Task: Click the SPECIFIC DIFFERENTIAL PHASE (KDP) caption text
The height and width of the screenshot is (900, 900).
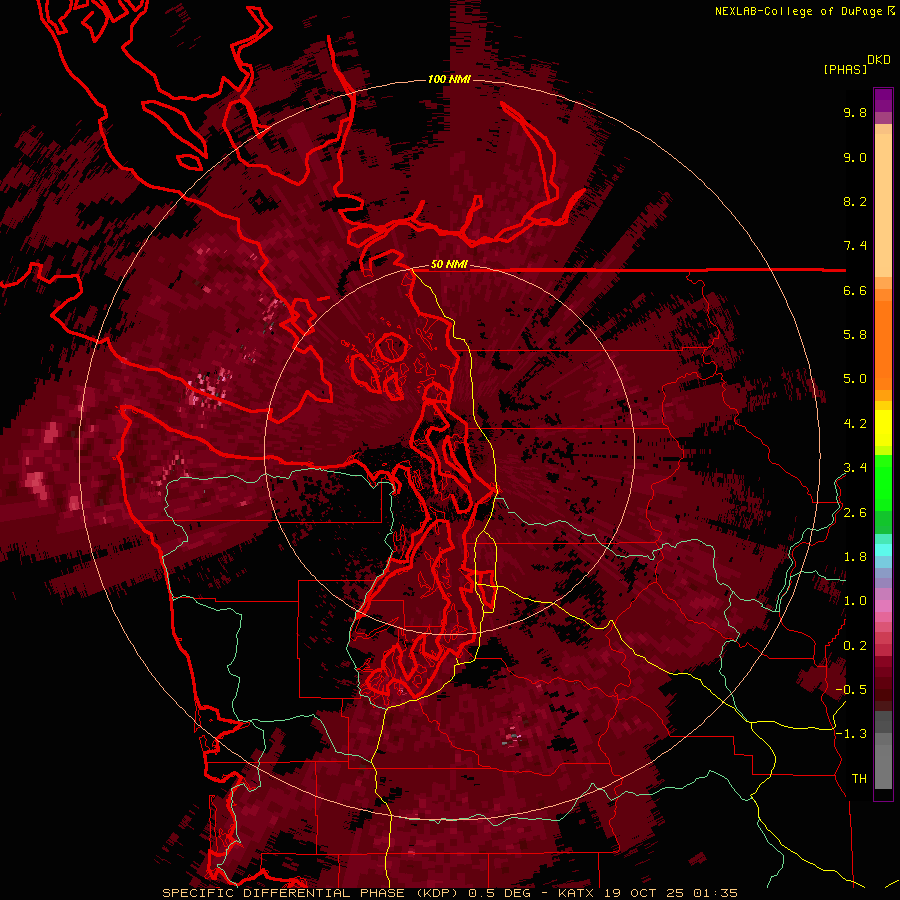Action: 313,893
